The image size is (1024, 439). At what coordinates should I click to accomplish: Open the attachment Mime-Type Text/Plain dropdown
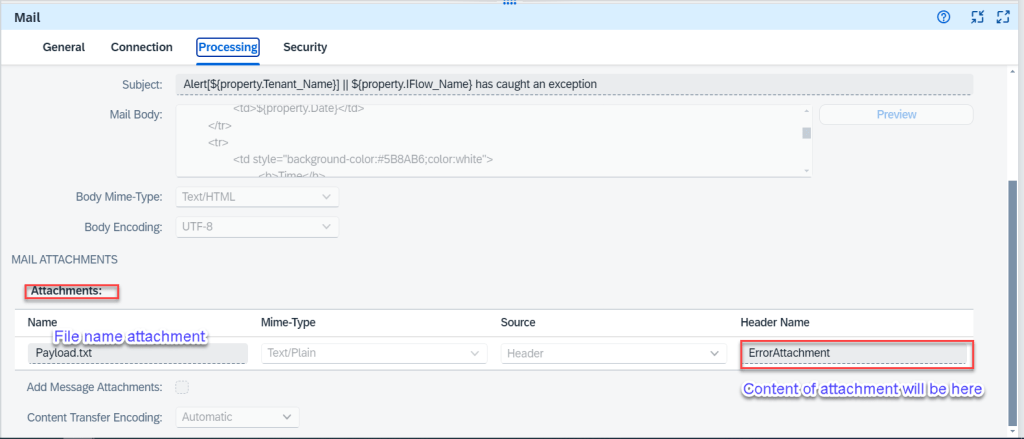(374, 353)
